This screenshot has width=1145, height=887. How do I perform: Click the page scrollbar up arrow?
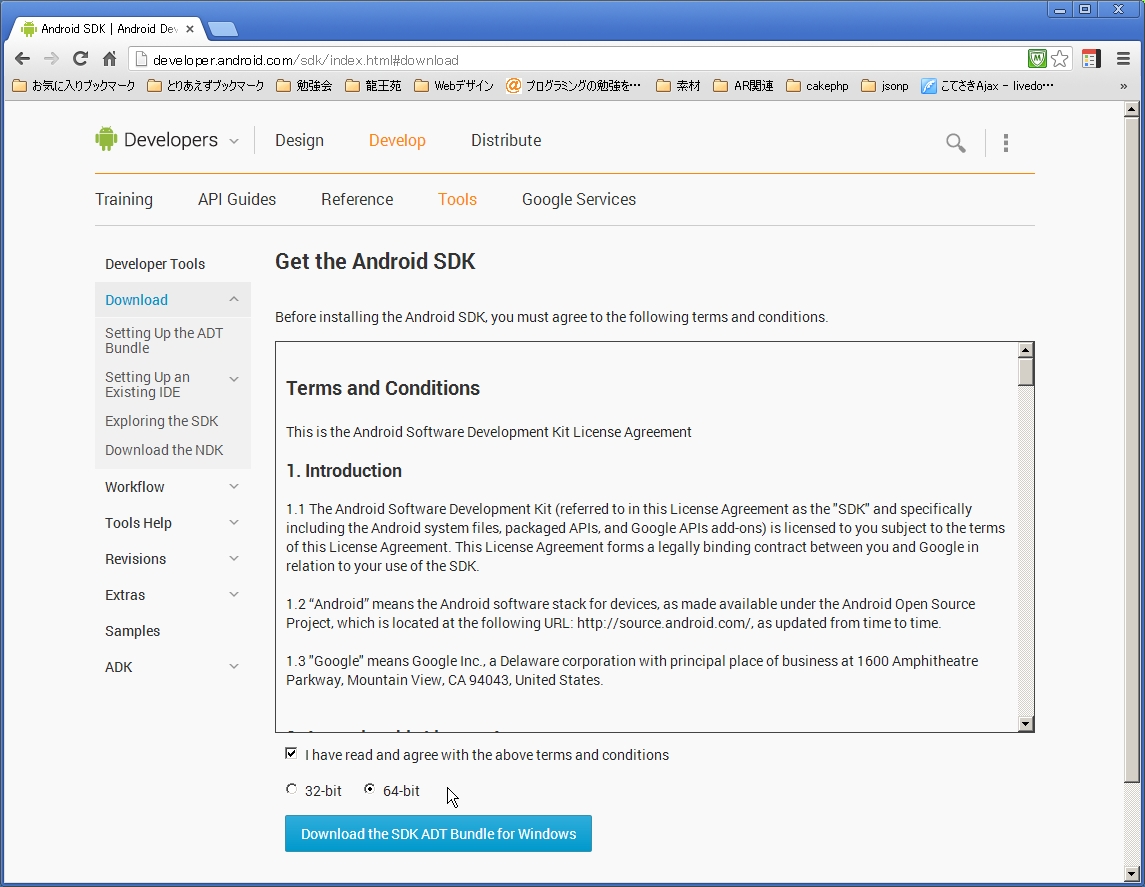pos(1132,110)
